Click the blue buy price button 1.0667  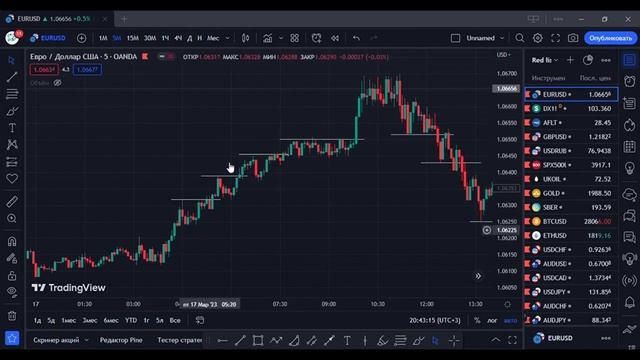(87, 70)
